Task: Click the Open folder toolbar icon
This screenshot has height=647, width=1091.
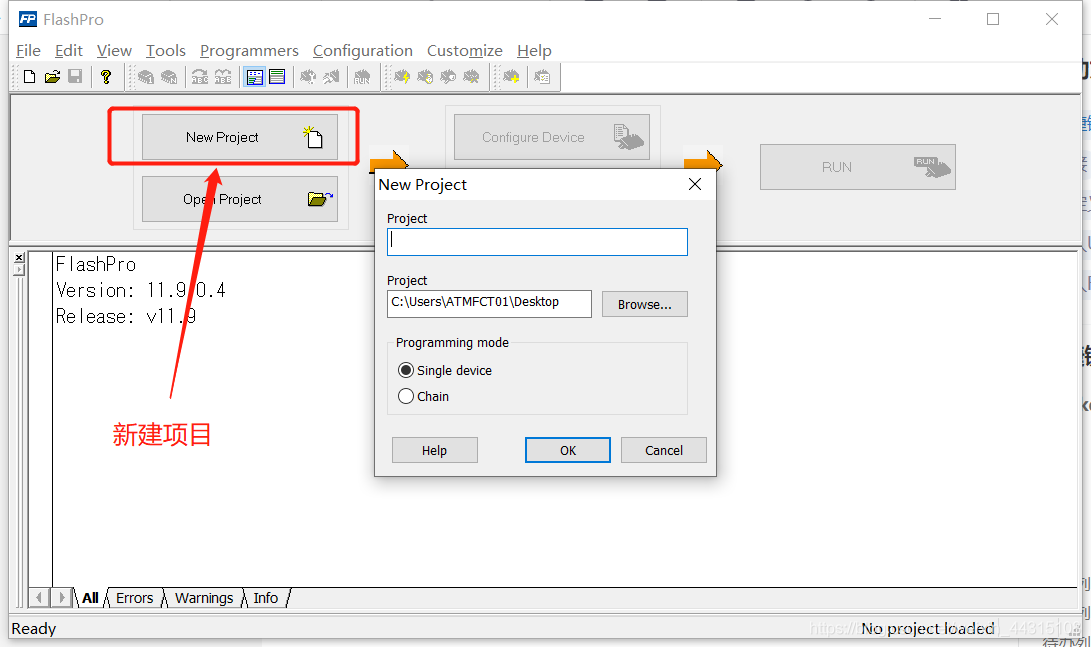Action: coord(52,77)
